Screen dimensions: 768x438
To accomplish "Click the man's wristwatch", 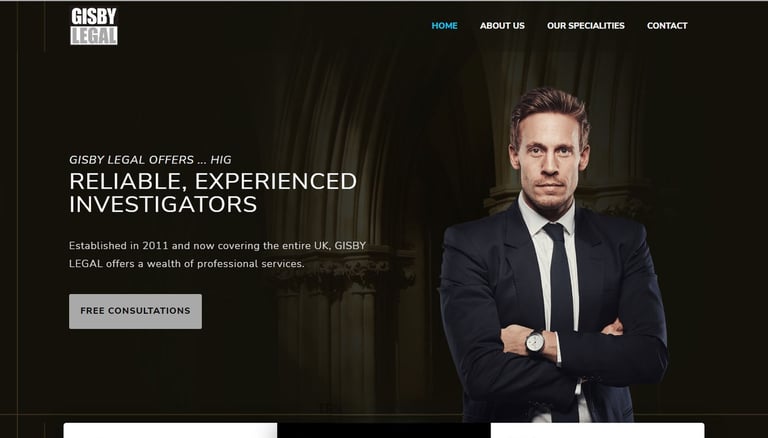I will tap(535, 341).
